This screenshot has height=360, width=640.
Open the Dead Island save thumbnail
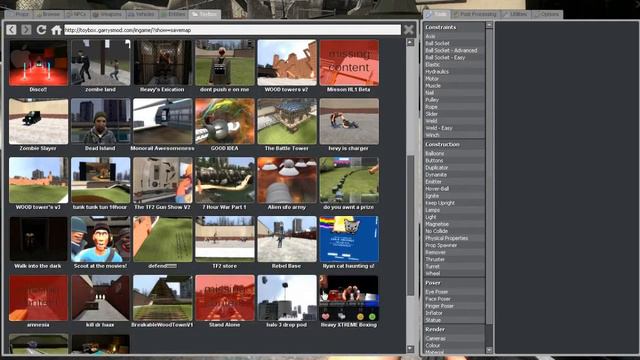click(x=100, y=121)
